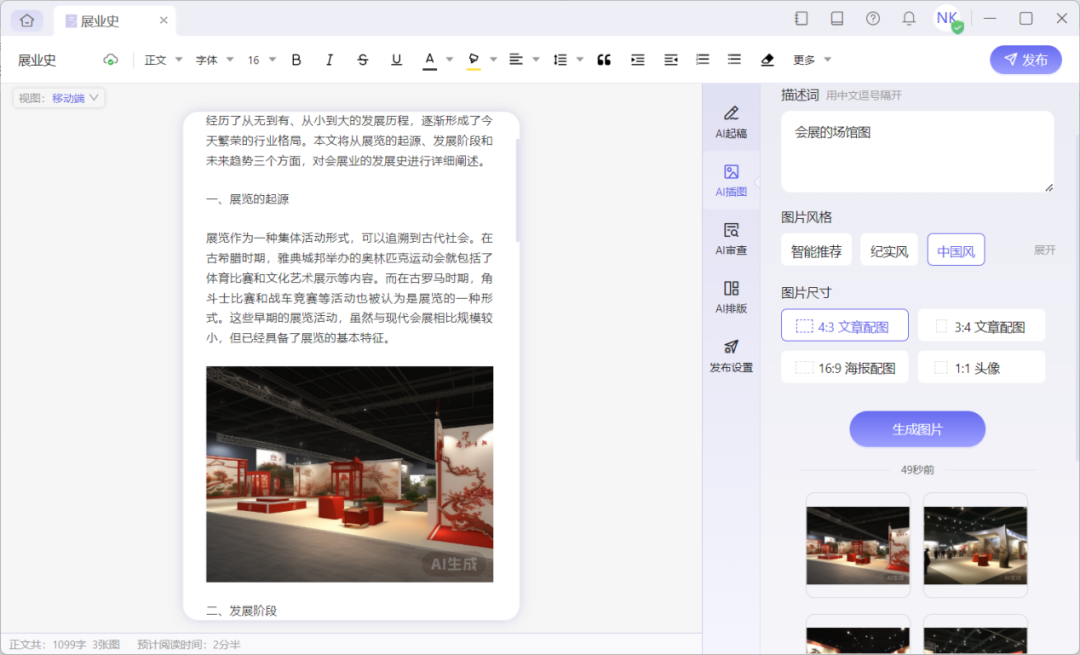This screenshot has height=655, width=1080.
Task: Open the reading mode book icon
Action: [837, 19]
